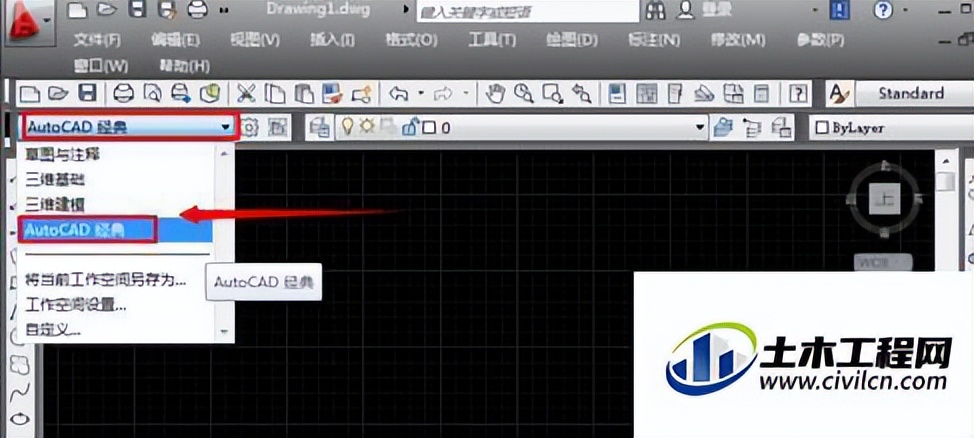Image resolution: width=974 pixels, height=438 pixels.
Task: Click the Help question icon in toolbar
Action: (x=798, y=94)
